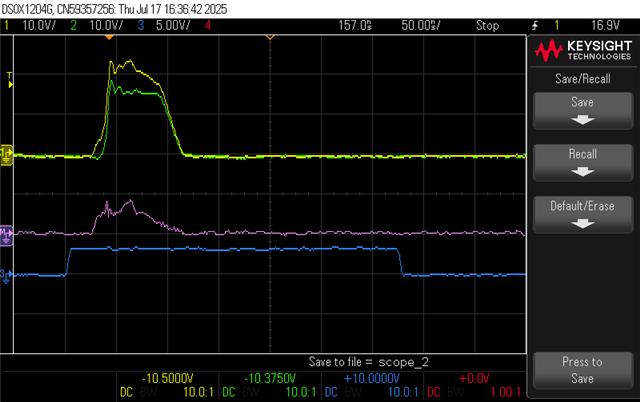Screen dimensions: 640x402
Task: Click channel 2 DC coupling indicator
Action: 229,392
